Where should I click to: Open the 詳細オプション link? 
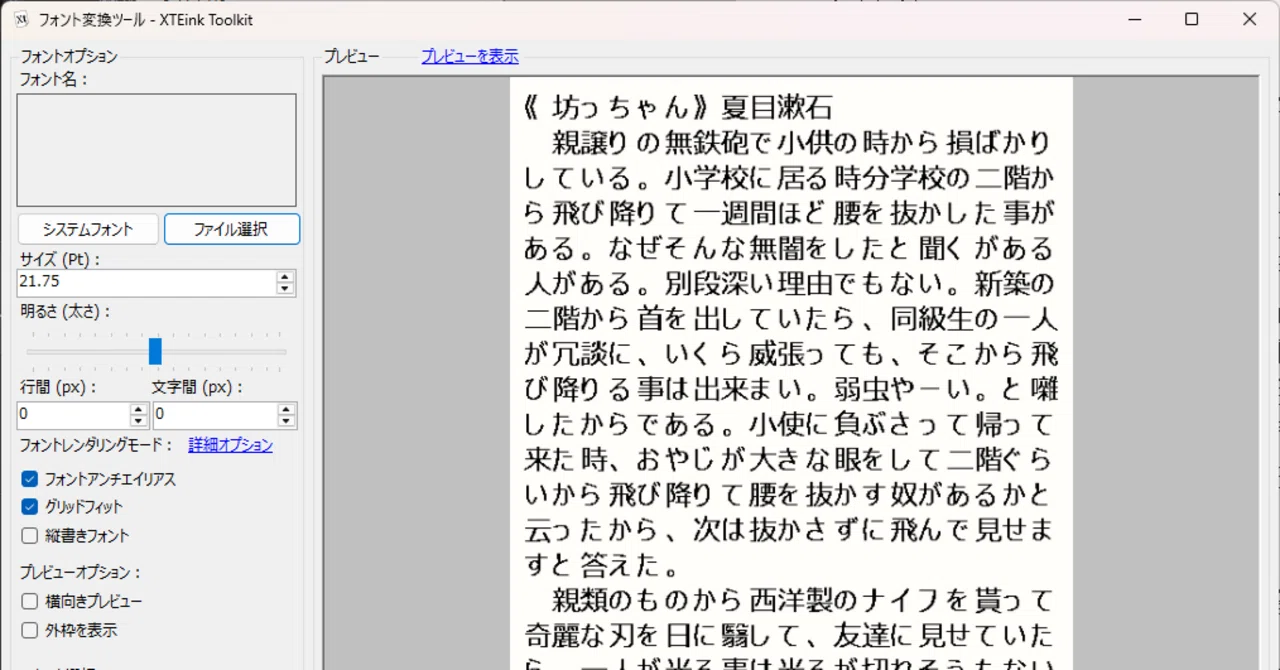click(230, 445)
